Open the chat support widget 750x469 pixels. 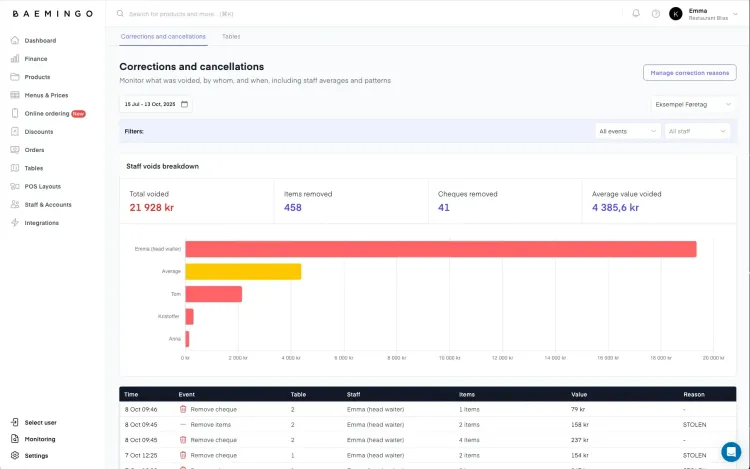731,451
